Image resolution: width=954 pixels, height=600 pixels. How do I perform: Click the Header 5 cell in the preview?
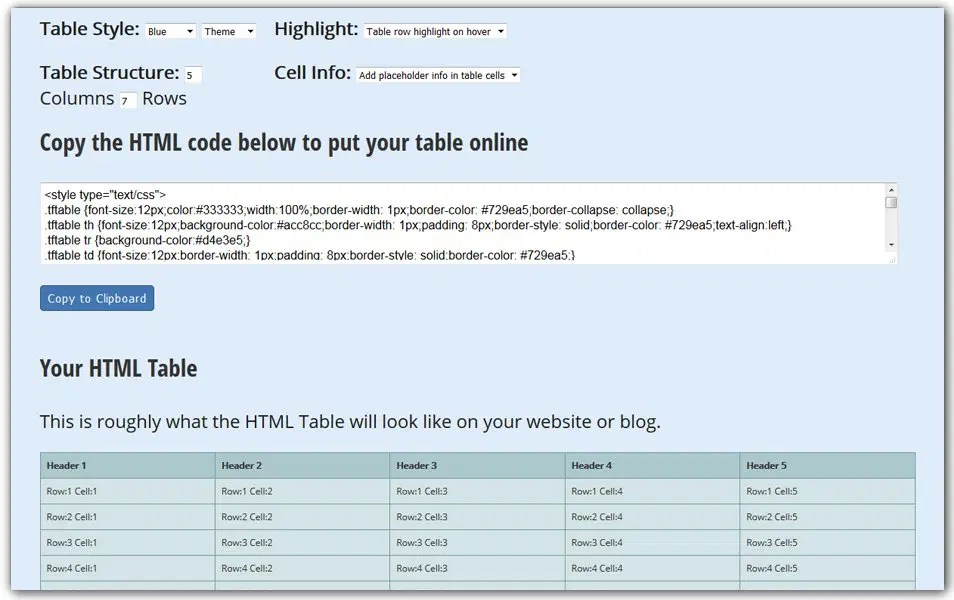[825, 465]
